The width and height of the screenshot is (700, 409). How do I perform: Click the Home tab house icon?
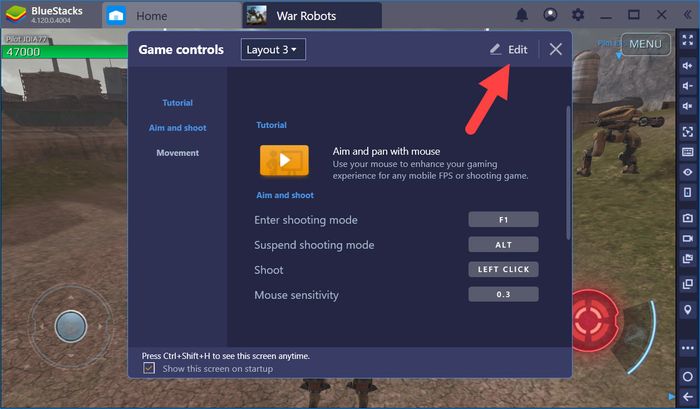point(116,16)
